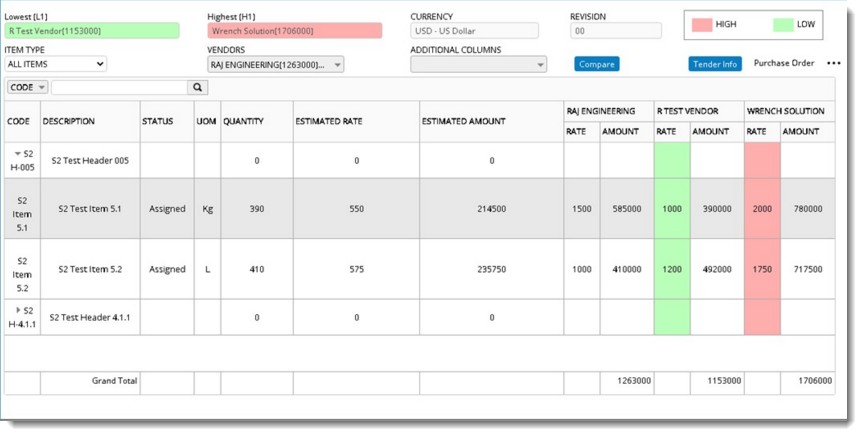Screen dimensions: 862x436
Task: Collapse the S2 H-005 header row
Action: coord(17,154)
